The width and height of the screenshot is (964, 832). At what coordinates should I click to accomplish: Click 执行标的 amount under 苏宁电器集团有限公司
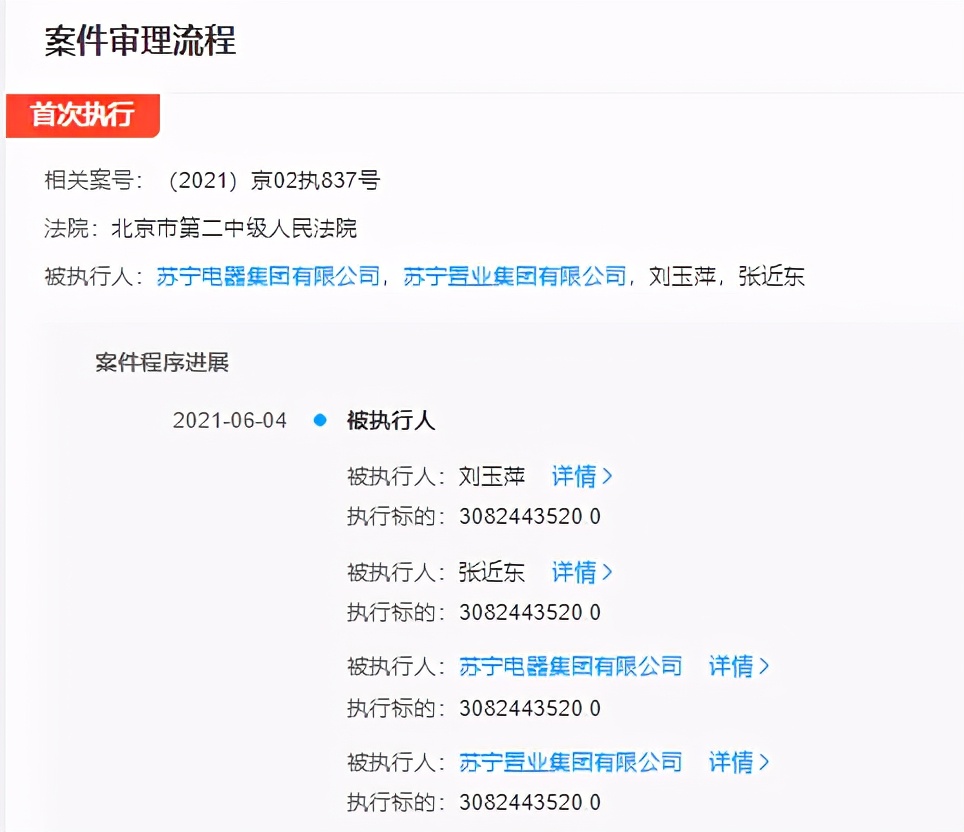coord(530,708)
